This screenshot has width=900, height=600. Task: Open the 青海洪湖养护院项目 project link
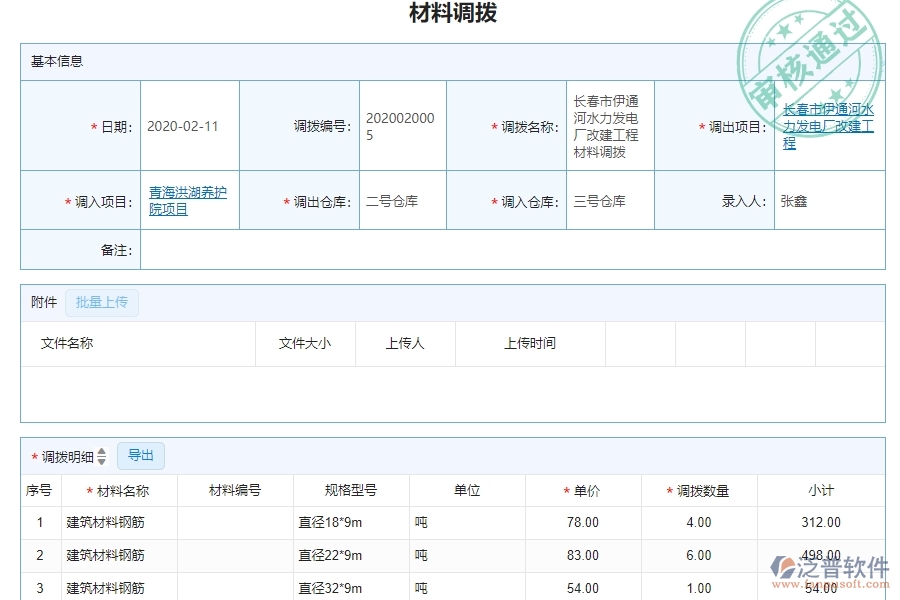tap(189, 198)
